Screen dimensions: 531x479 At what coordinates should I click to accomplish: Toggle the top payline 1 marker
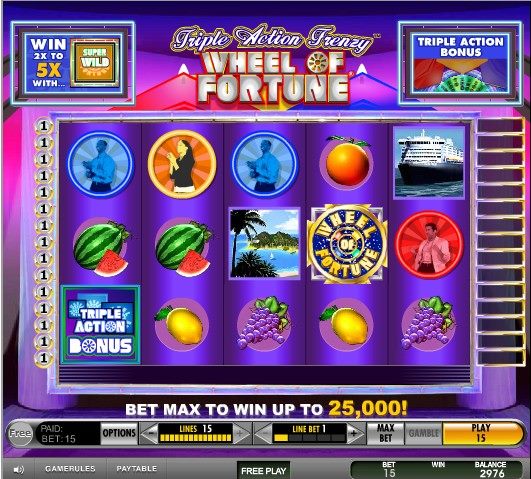[x=44, y=126]
